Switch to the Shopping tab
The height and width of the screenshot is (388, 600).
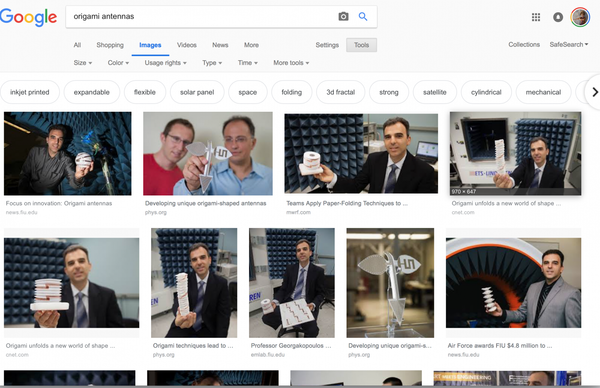click(110, 45)
